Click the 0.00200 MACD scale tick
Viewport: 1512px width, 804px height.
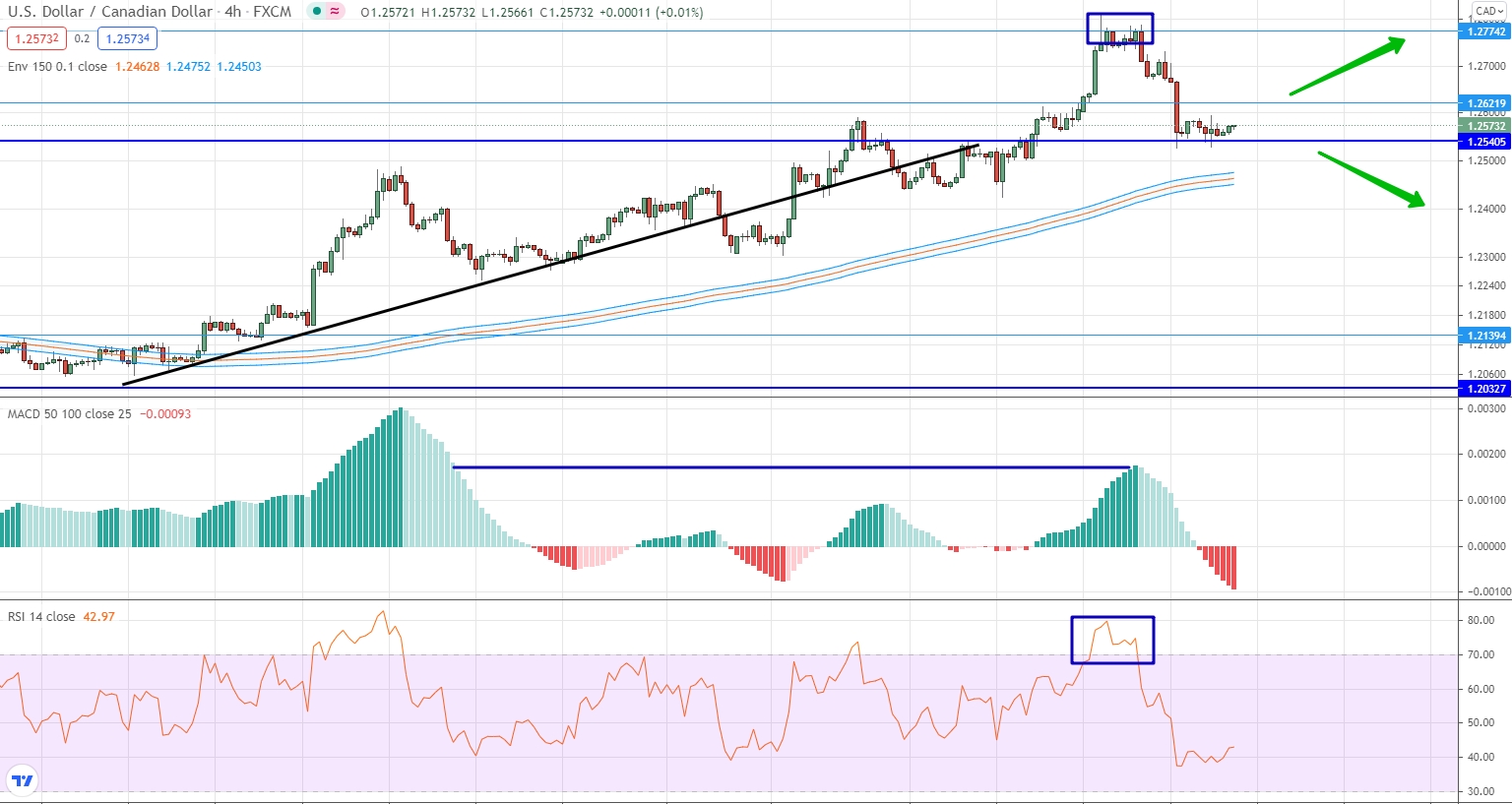(x=1486, y=454)
